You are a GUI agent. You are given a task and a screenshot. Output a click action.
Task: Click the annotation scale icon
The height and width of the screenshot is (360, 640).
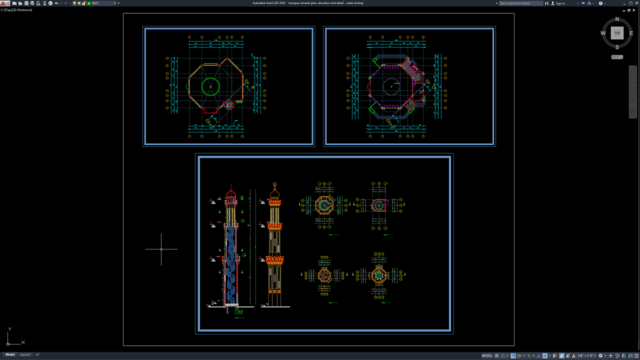[x=574, y=356]
